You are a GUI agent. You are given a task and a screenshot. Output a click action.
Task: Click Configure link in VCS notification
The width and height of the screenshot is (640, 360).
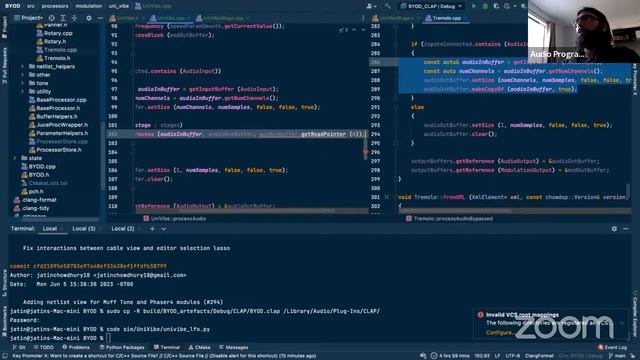[500, 333]
